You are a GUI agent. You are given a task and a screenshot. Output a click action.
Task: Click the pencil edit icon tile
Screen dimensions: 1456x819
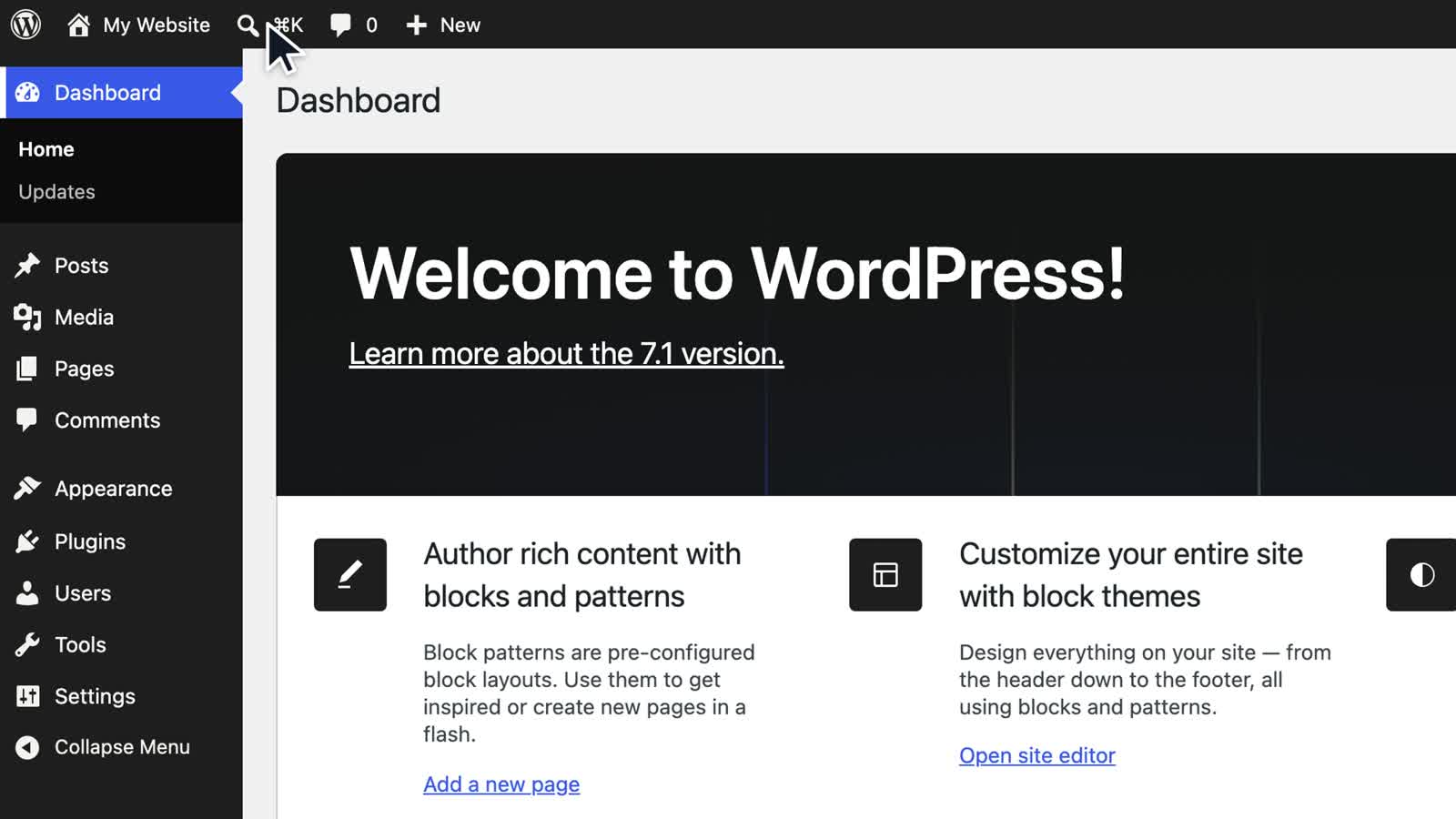click(350, 574)
